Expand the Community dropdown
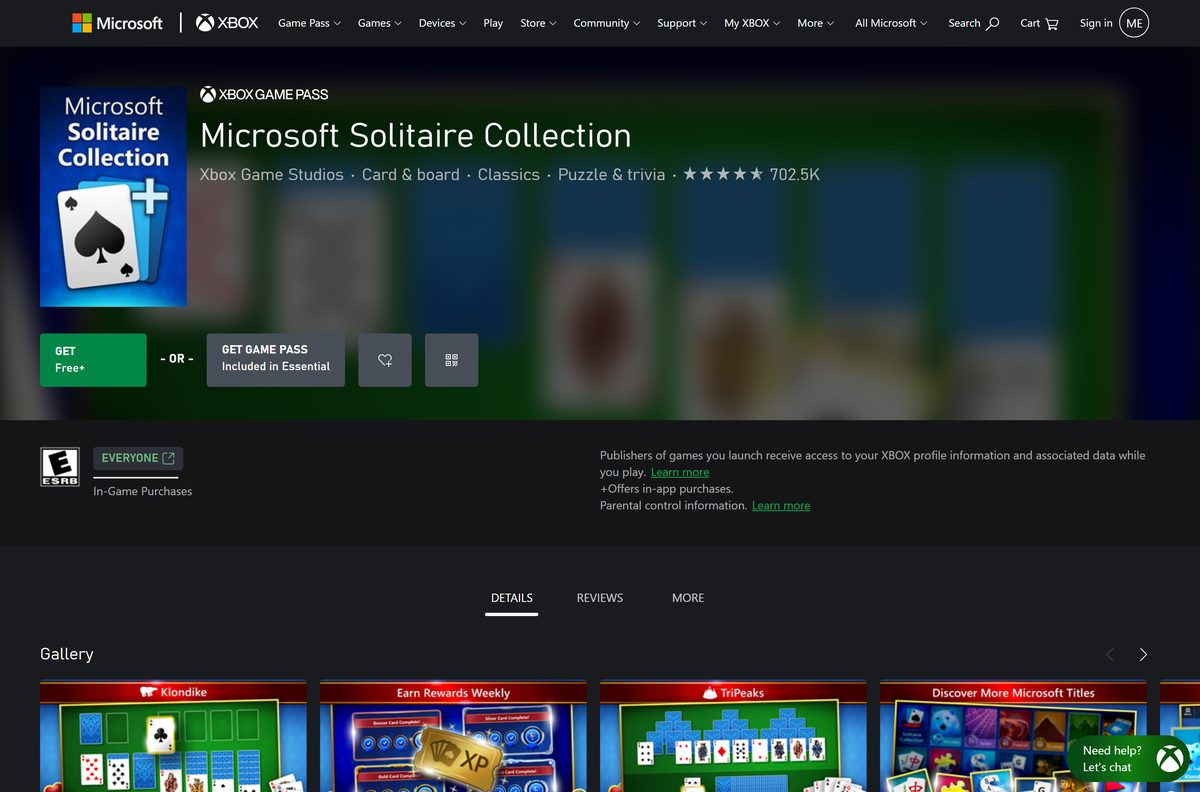 tap(606, 23)
